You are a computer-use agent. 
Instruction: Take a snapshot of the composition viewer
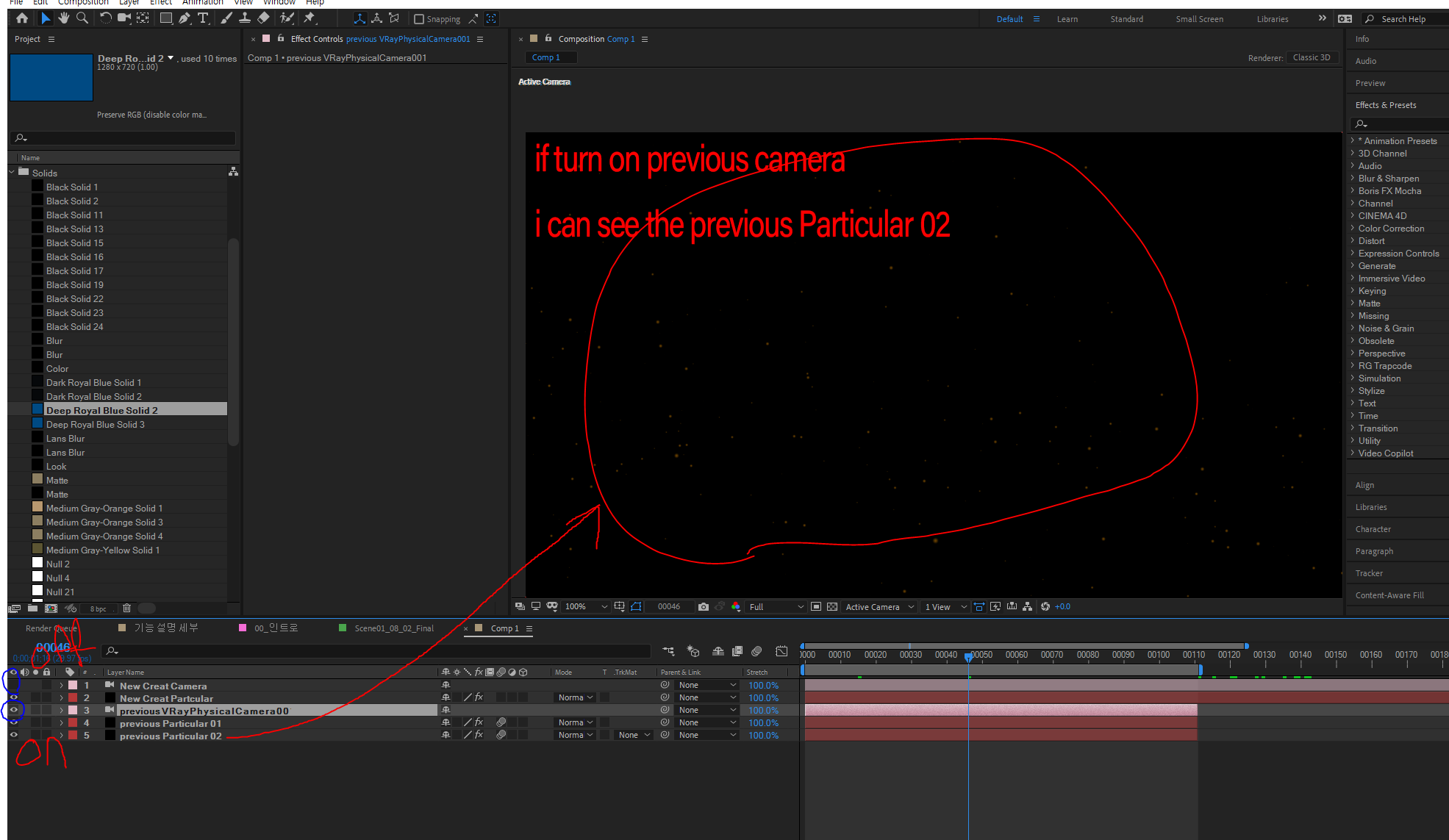coord(704,606)
